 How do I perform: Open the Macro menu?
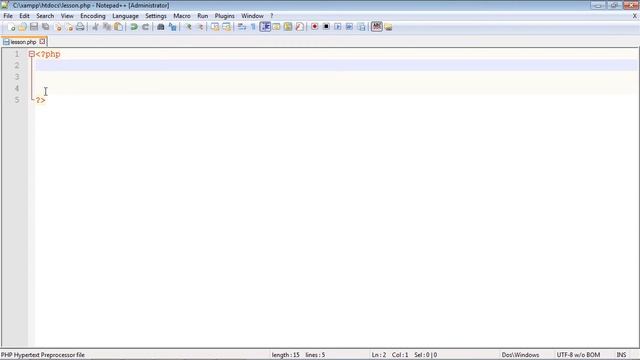coord(182,16)
